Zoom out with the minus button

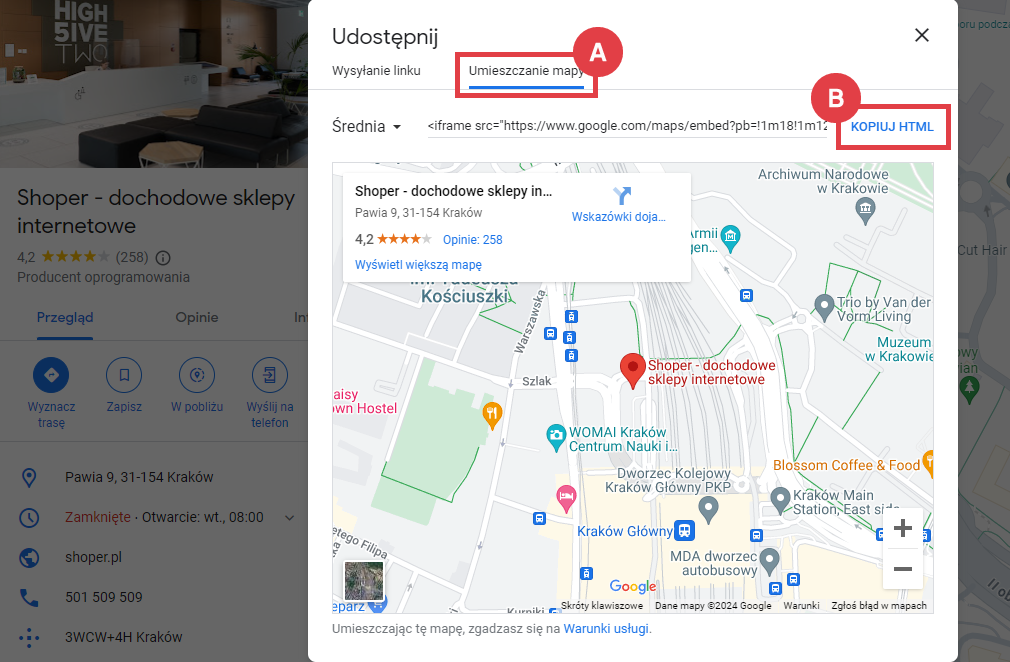902,569
